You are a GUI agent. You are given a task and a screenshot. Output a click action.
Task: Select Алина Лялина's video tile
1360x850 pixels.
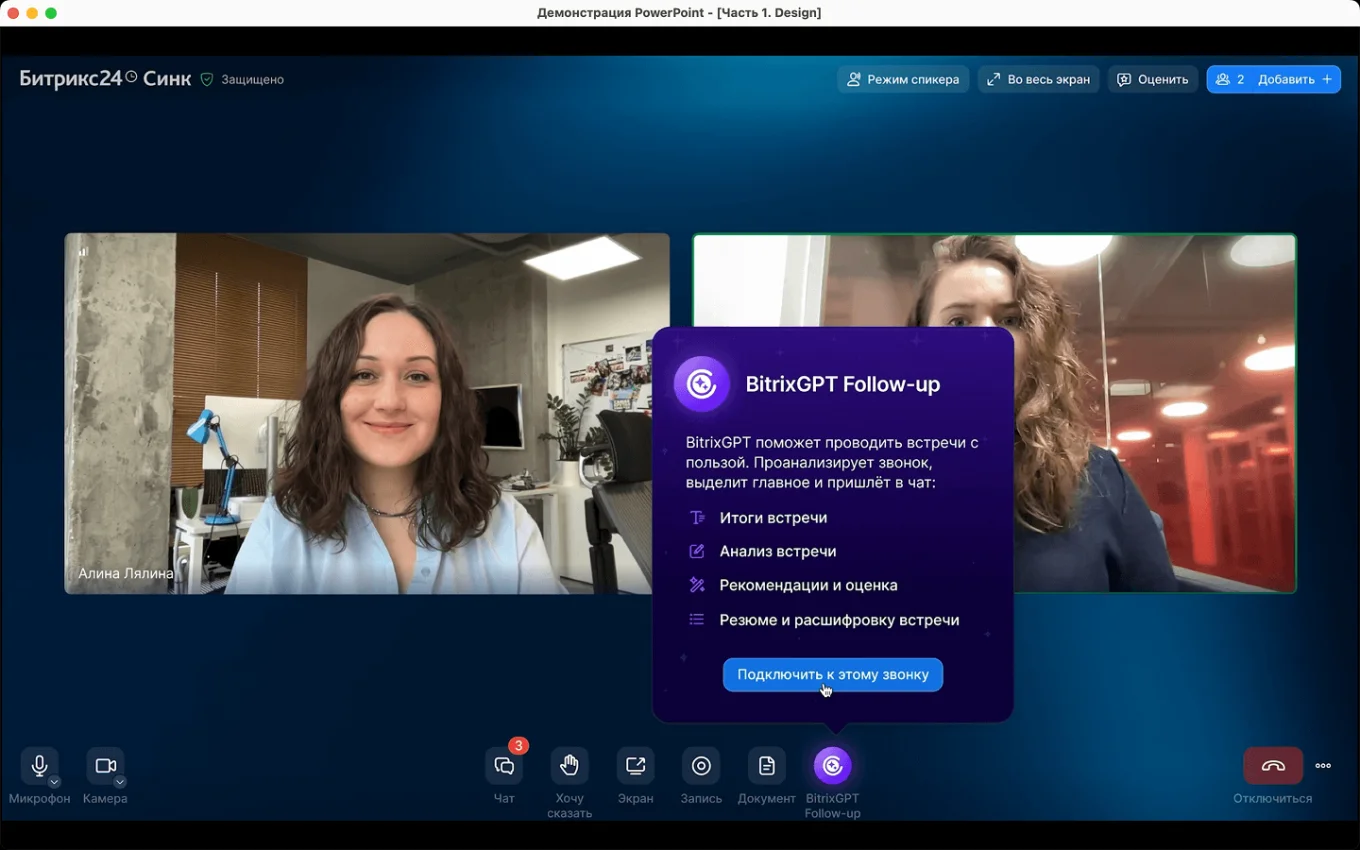click(367, 413)
